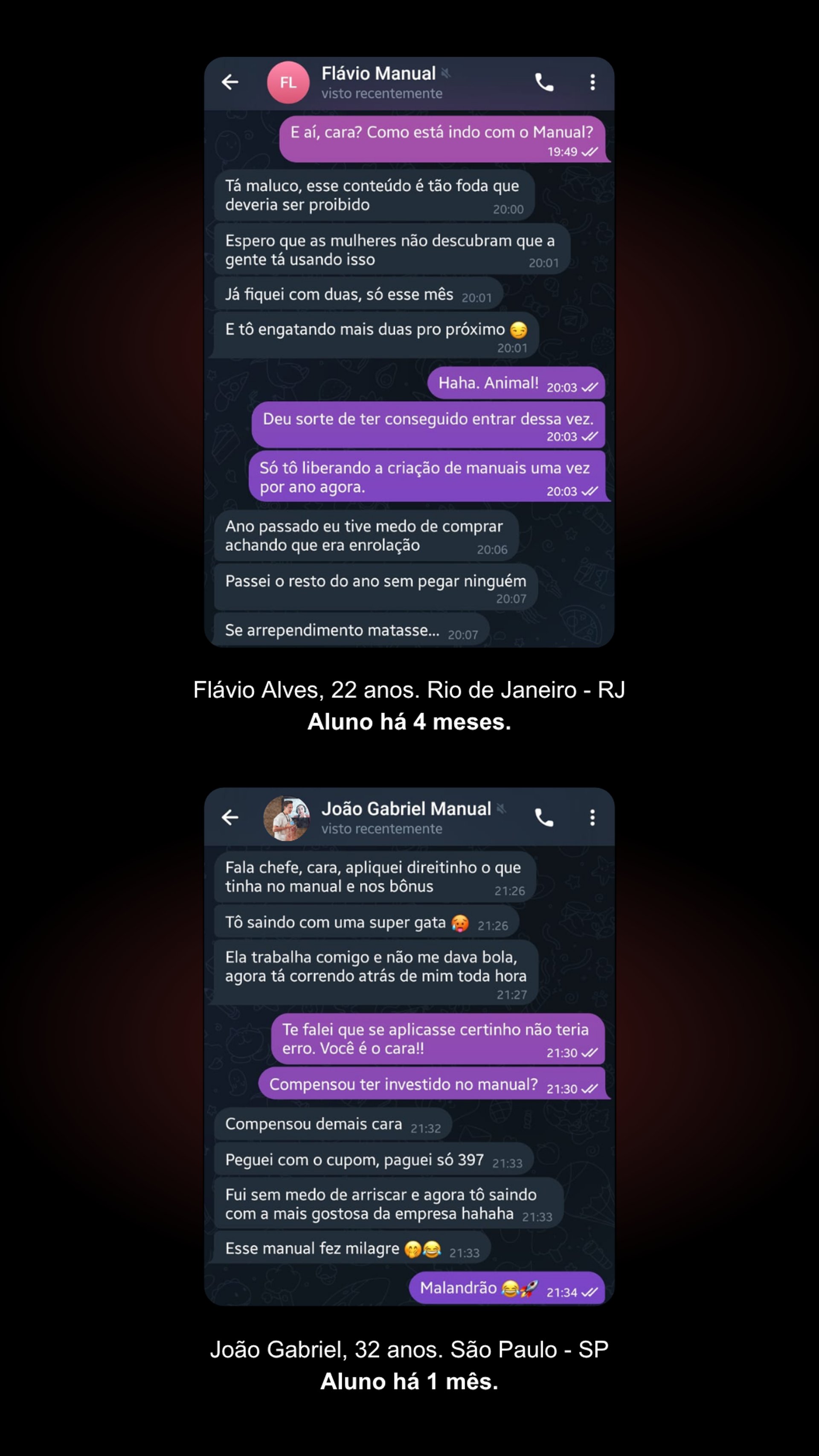Tap muted icon beside João Gabriel Manual name
This screenshot has width=819, height=1456.
coord(501,808)
